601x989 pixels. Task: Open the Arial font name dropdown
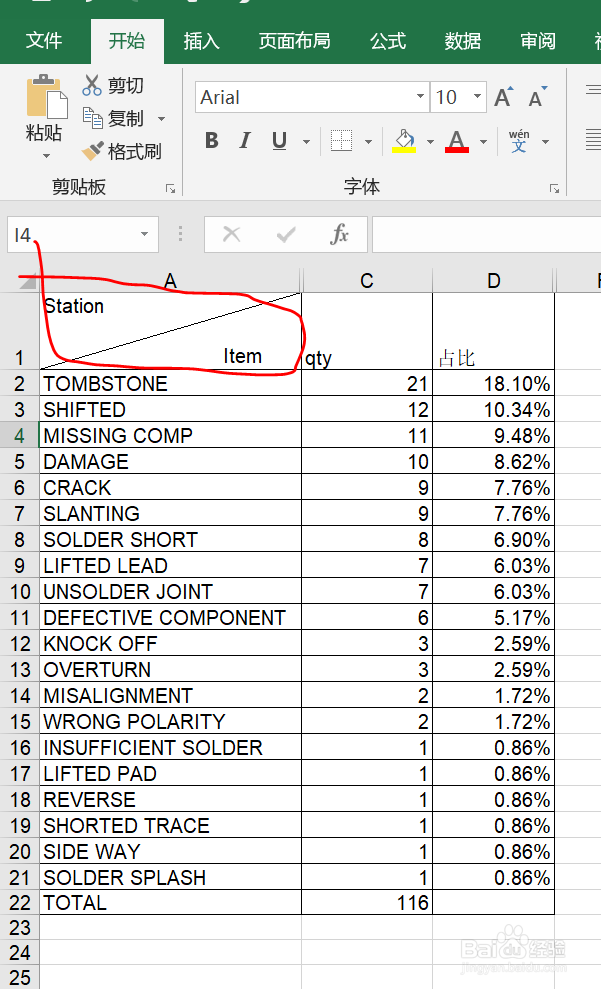(x=420, y=97)
